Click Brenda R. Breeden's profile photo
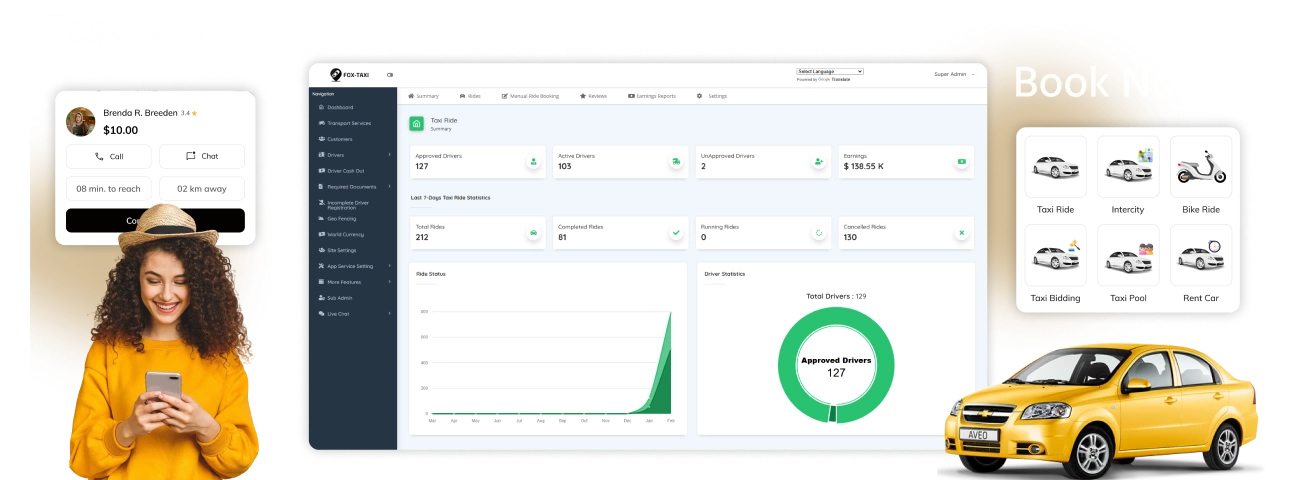This screenshot has height=480, width=1296. [81, 122]
